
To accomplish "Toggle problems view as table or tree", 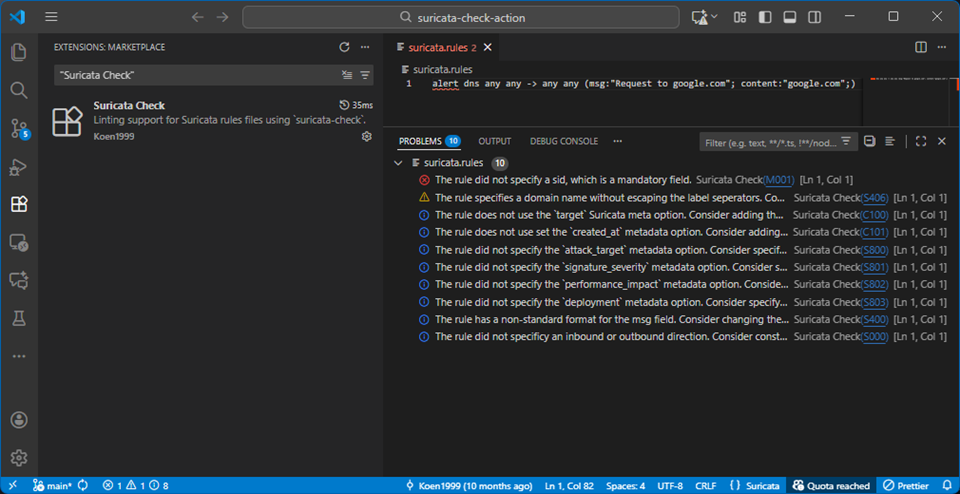I will click(890, 141).
